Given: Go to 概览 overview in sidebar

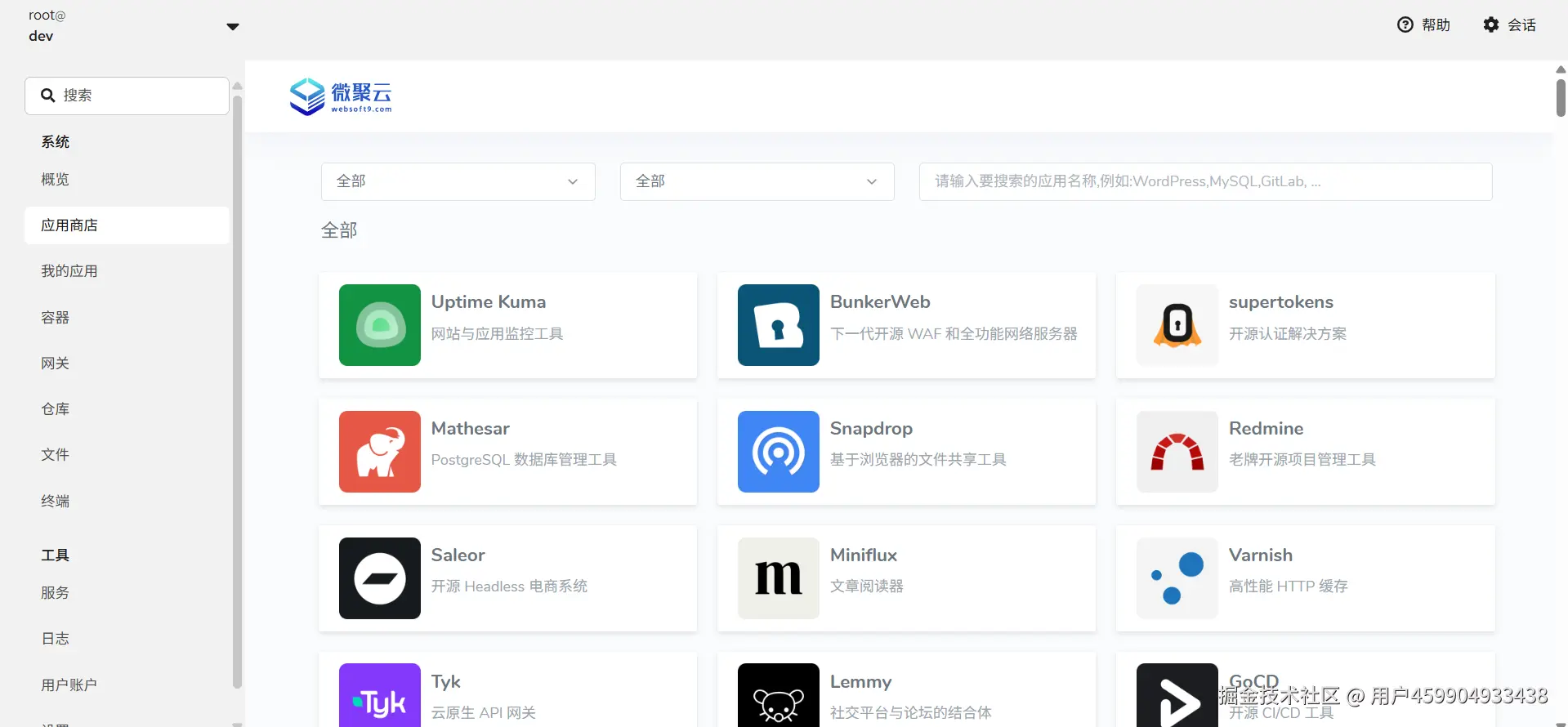Looking at the screenshot, I should pos(56,180).
